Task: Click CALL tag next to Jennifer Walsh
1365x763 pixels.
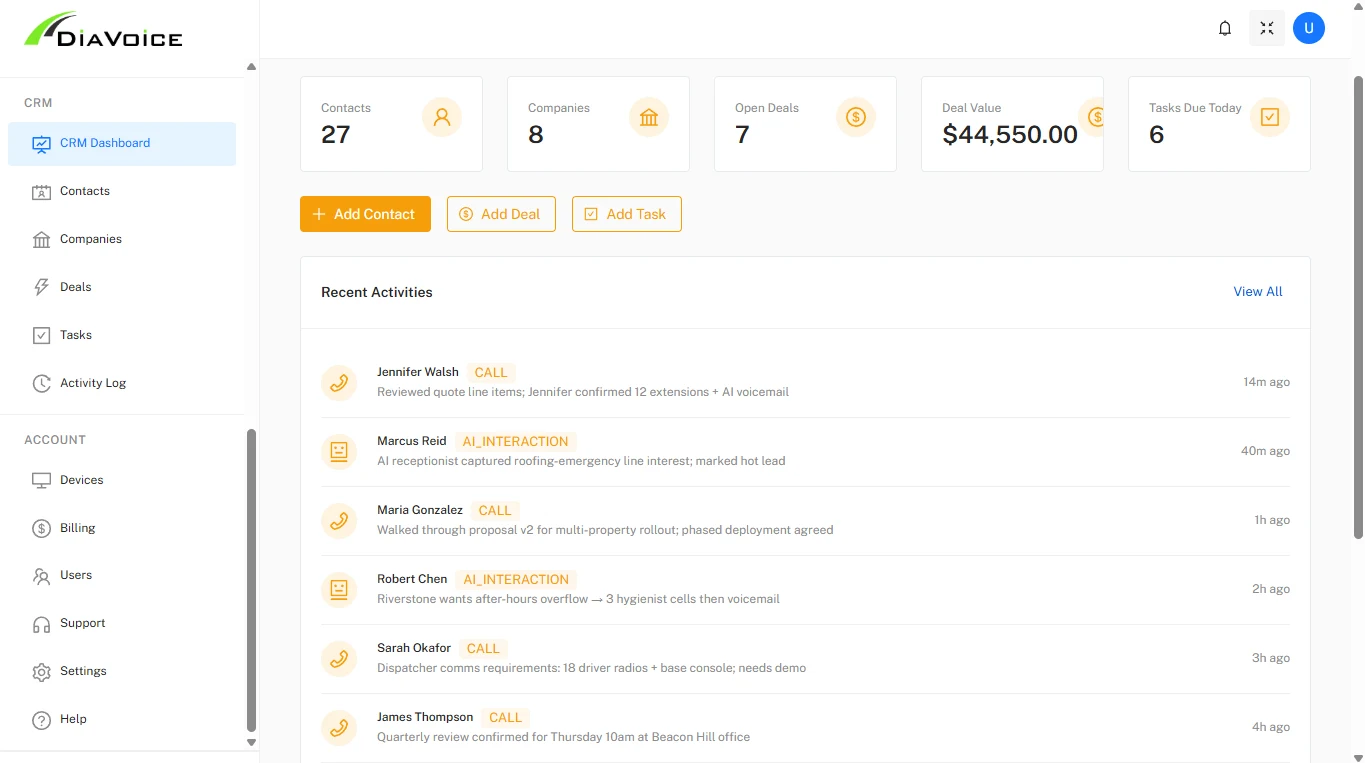Action: coord(491,372)
